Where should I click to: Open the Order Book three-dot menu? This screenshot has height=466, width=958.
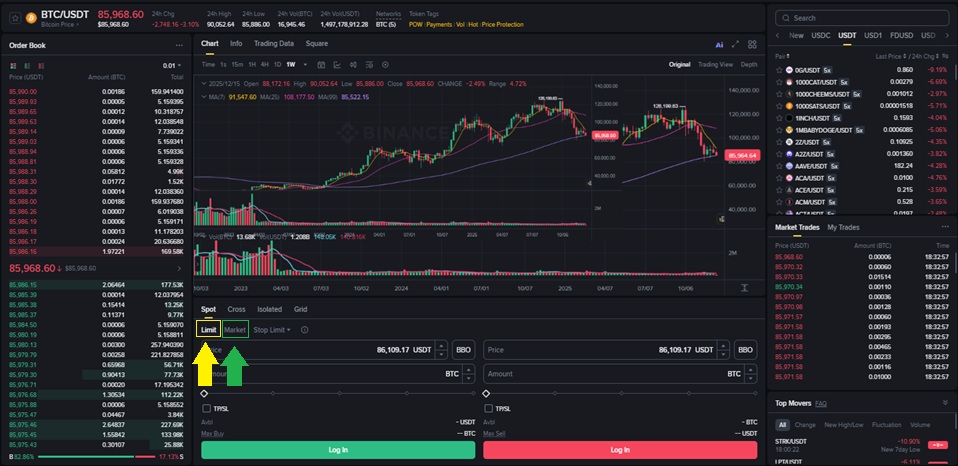(x=179, y=45)
